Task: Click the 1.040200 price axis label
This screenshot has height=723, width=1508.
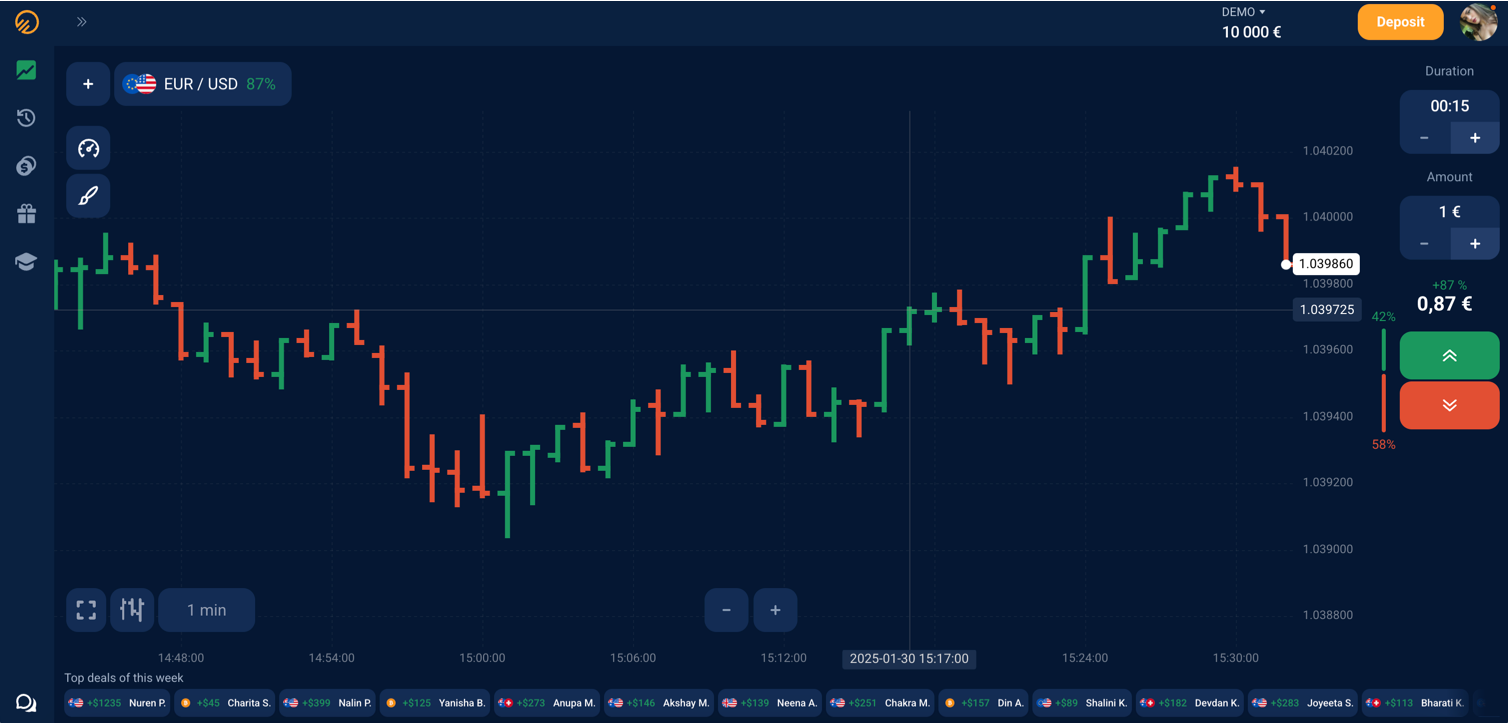Action: [x=1327, y=151]
